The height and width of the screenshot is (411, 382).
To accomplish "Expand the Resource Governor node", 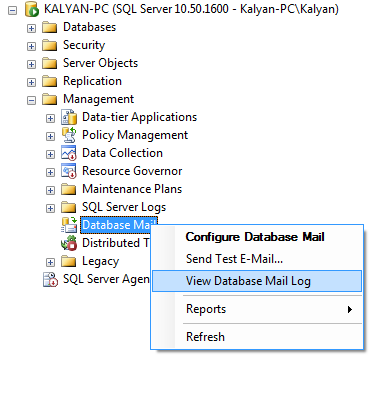I will pyautogui.click(x=50, y=173).
